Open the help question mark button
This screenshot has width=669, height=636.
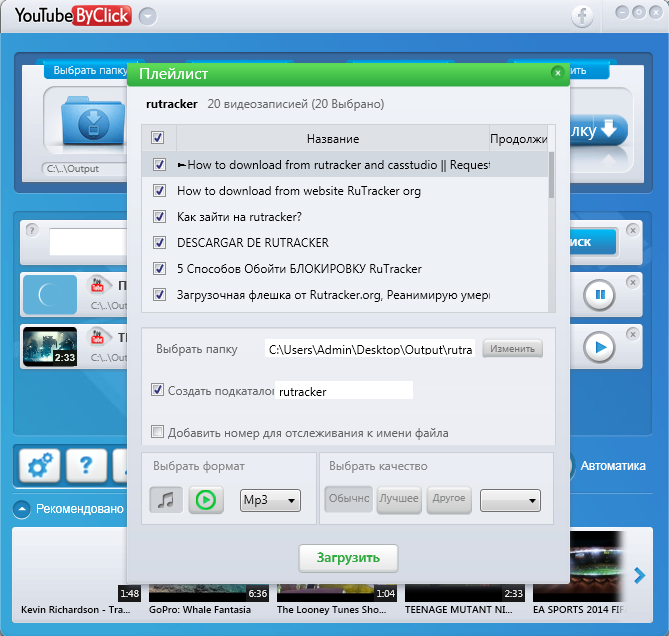coord(86,465)
